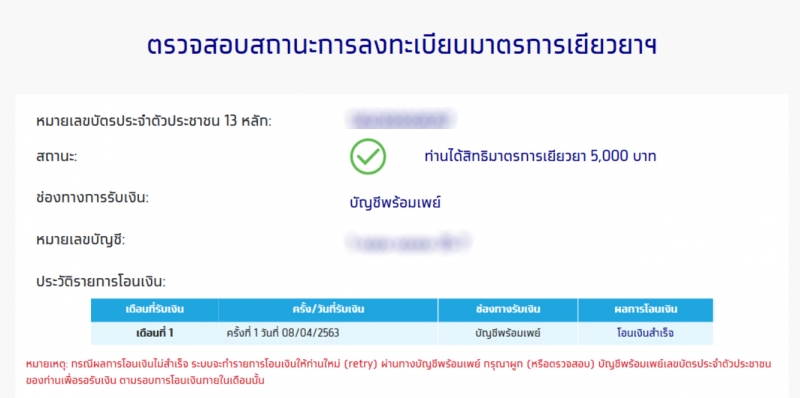The image size is (800, 398).
Task: Click the ครั้งที่ 1 วันที่ 08/04/2563 cell
Action: coord(283,333)
